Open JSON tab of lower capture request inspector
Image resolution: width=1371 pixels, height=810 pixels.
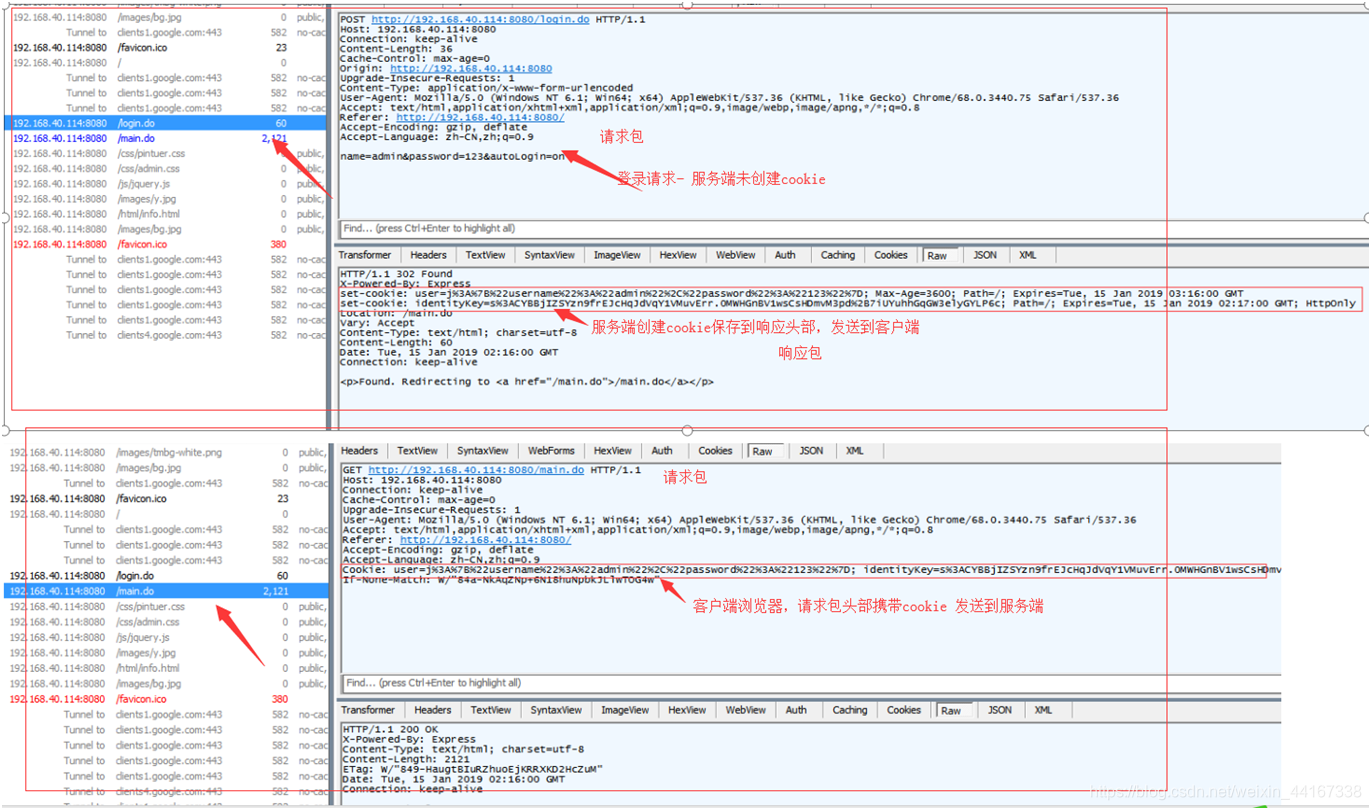coord(811,451)
